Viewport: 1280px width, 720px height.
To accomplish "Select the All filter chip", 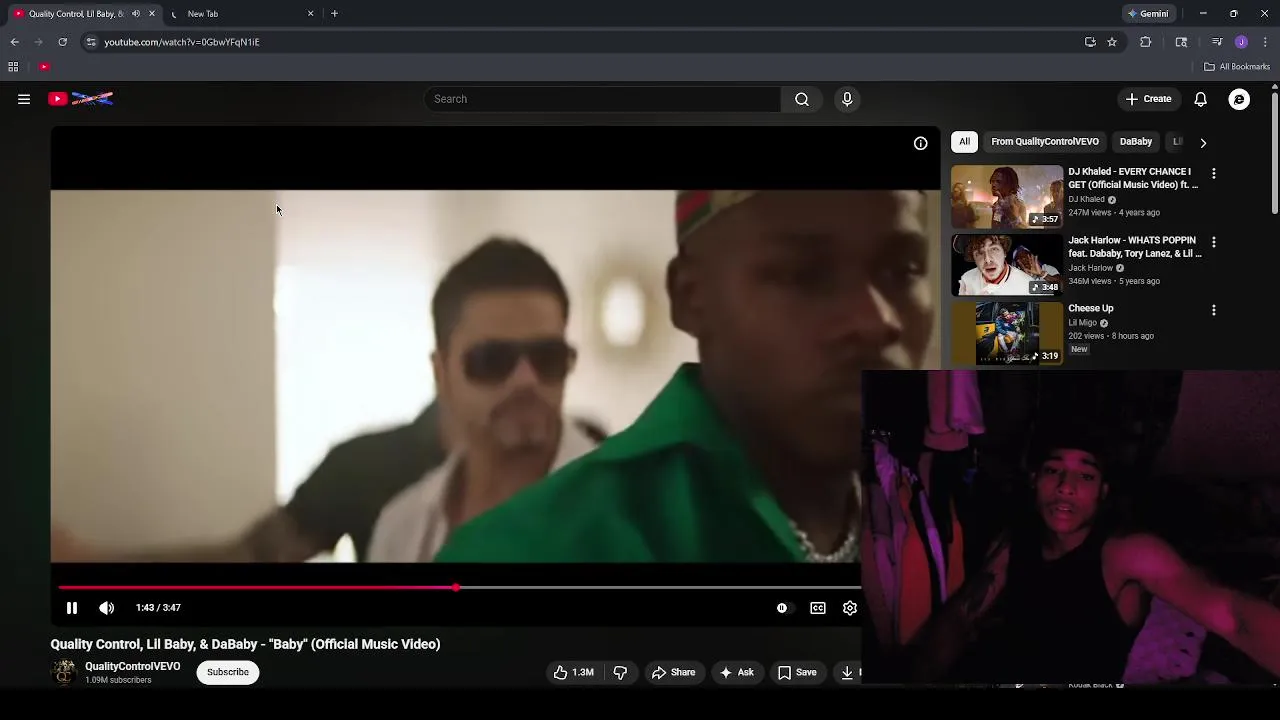I will click(x=964, y=142).
